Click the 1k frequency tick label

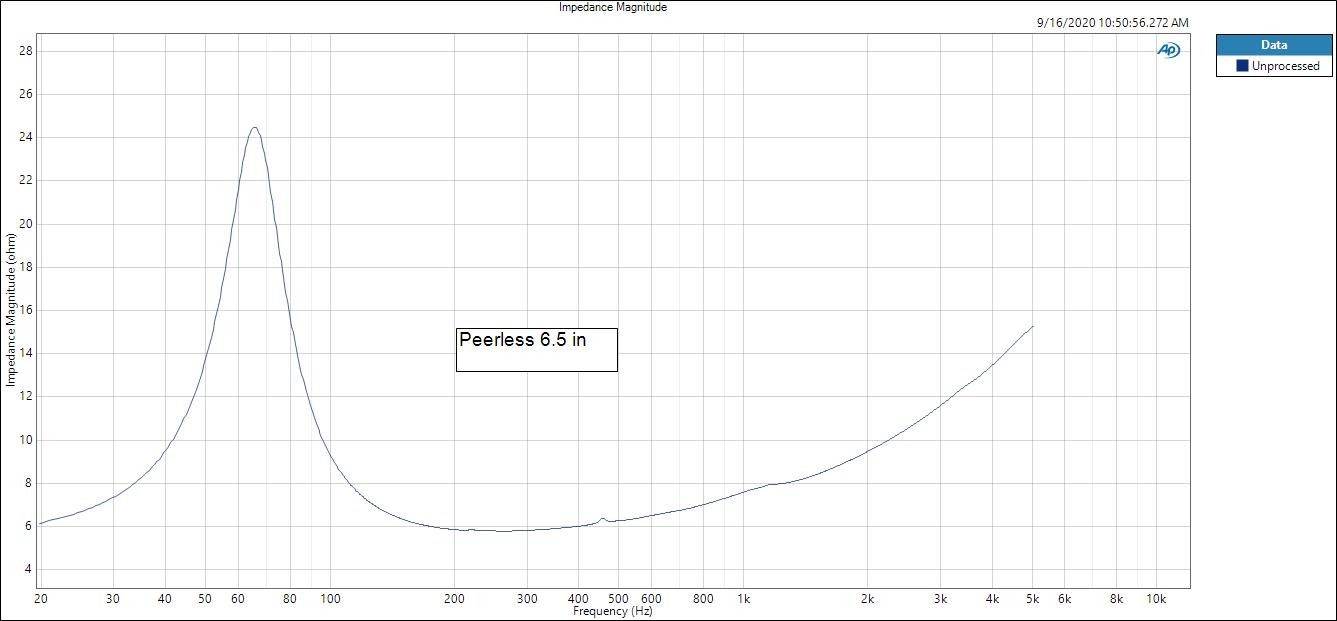(x=743, y=599)
